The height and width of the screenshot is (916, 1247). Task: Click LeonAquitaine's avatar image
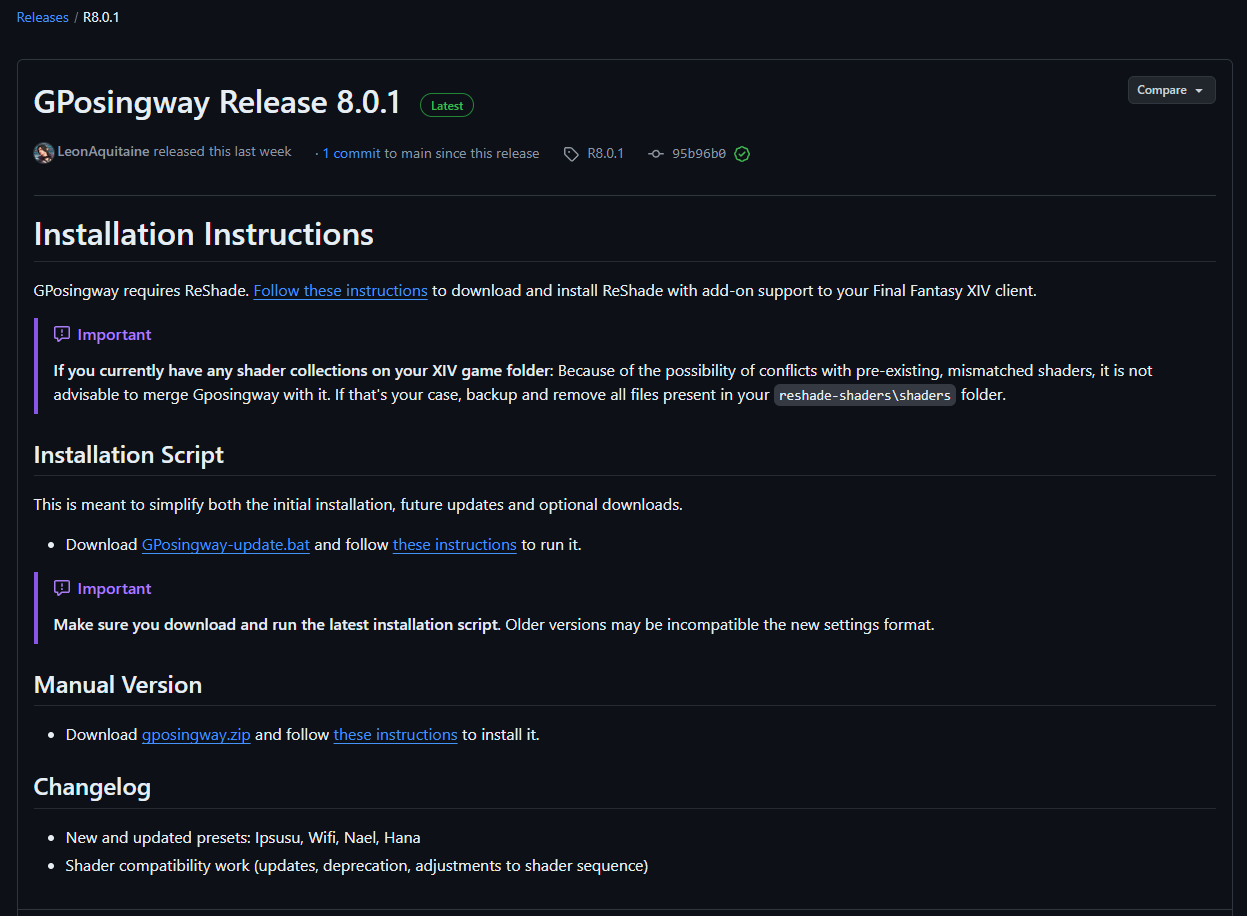coord(44,153)
